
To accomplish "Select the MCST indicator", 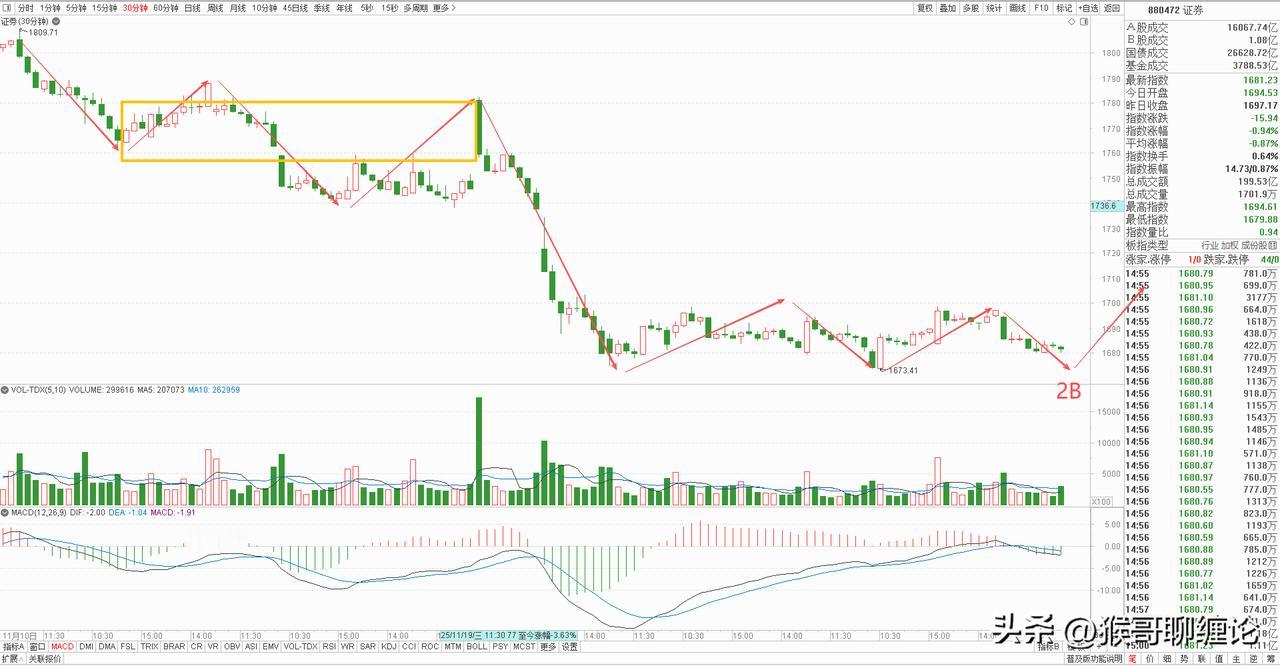I will [x=524, y=646].
